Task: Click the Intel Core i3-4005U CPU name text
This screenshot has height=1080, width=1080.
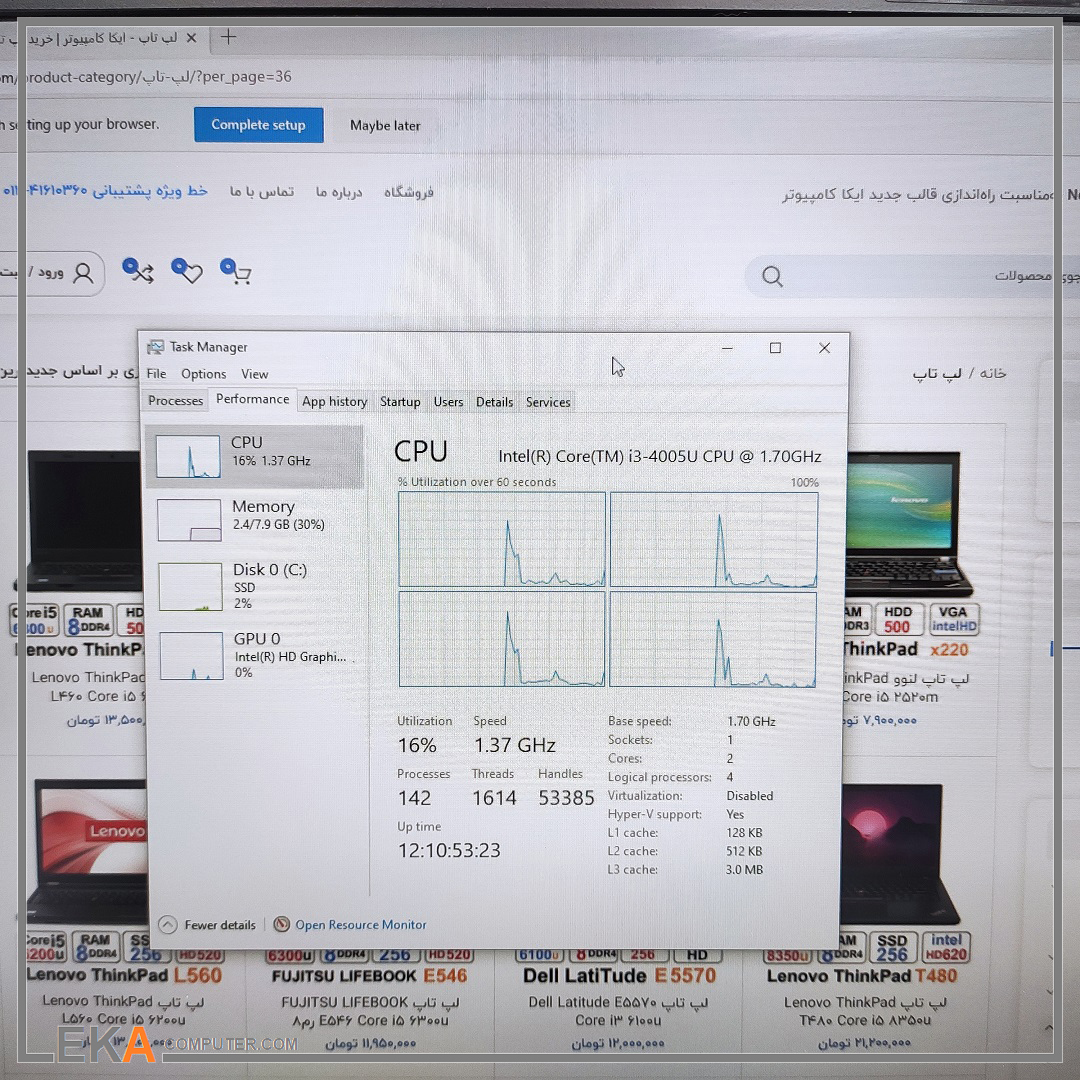Action: coord(660,456)
